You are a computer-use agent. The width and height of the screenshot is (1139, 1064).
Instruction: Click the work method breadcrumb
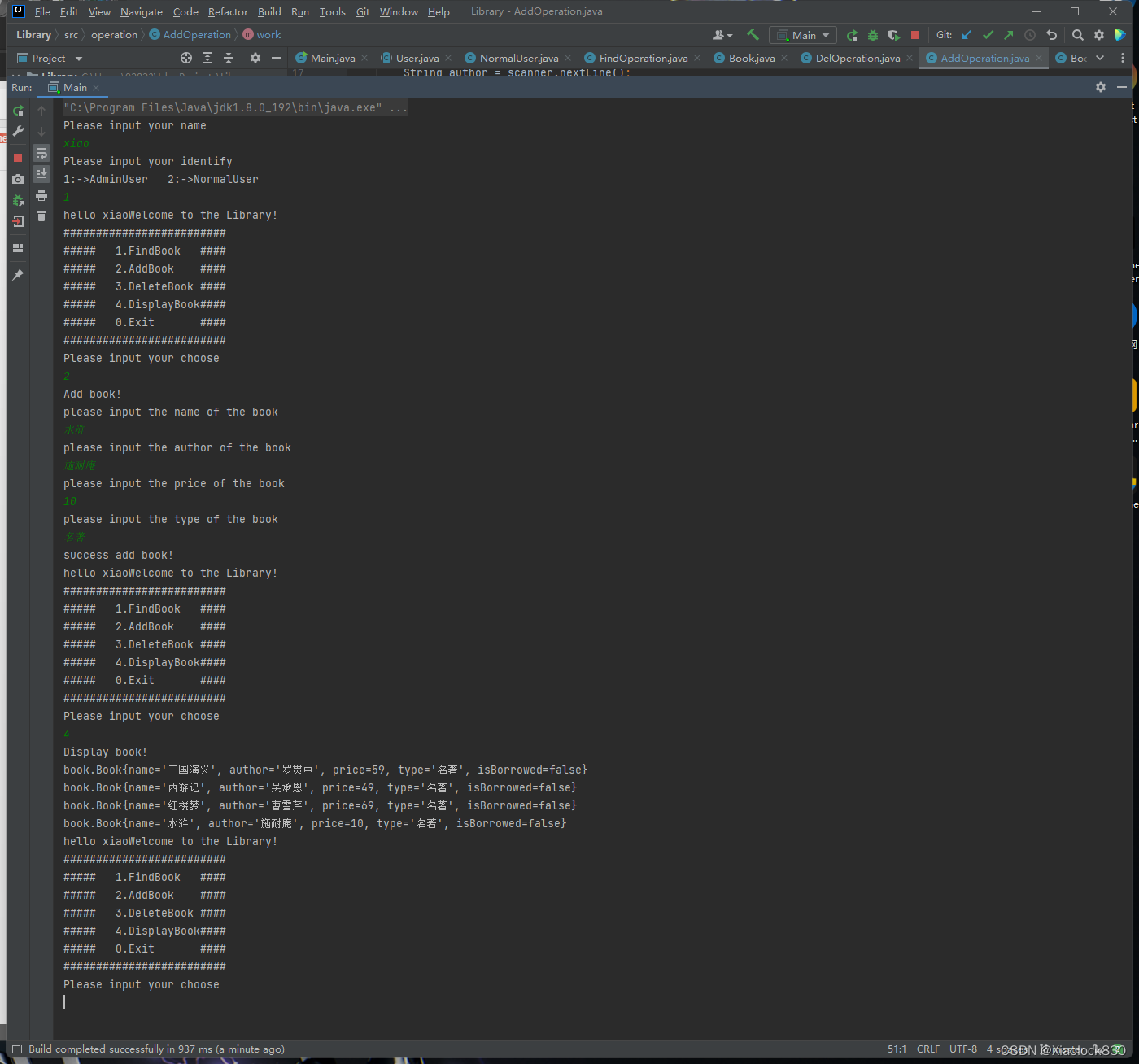(262, 35)
